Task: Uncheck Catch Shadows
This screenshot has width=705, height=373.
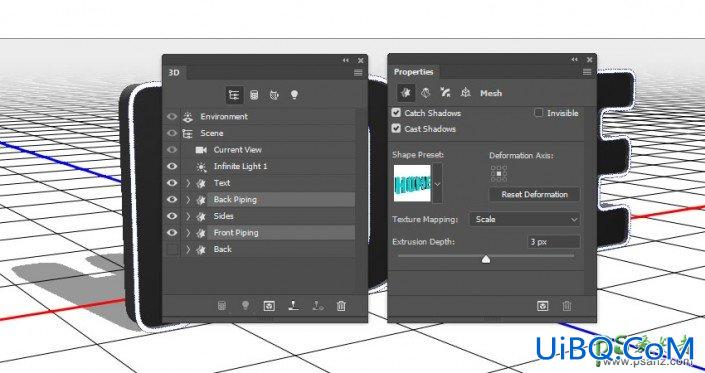Action: click(396, 112)
